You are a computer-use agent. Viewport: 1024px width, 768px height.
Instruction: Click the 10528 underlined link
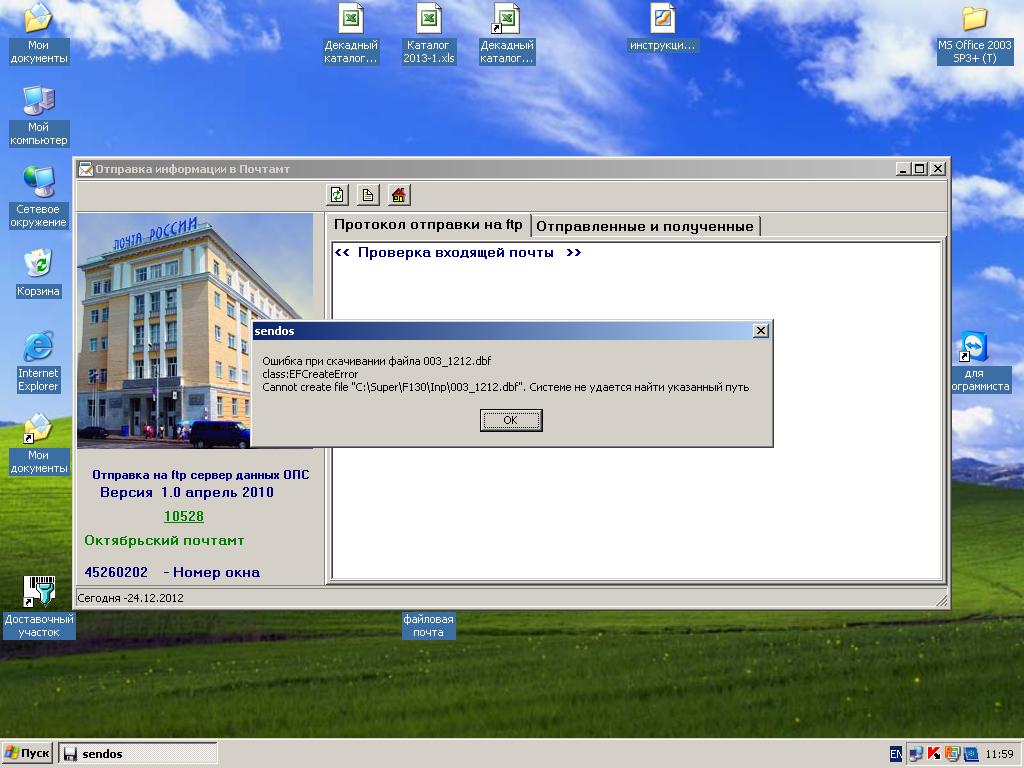184,516
